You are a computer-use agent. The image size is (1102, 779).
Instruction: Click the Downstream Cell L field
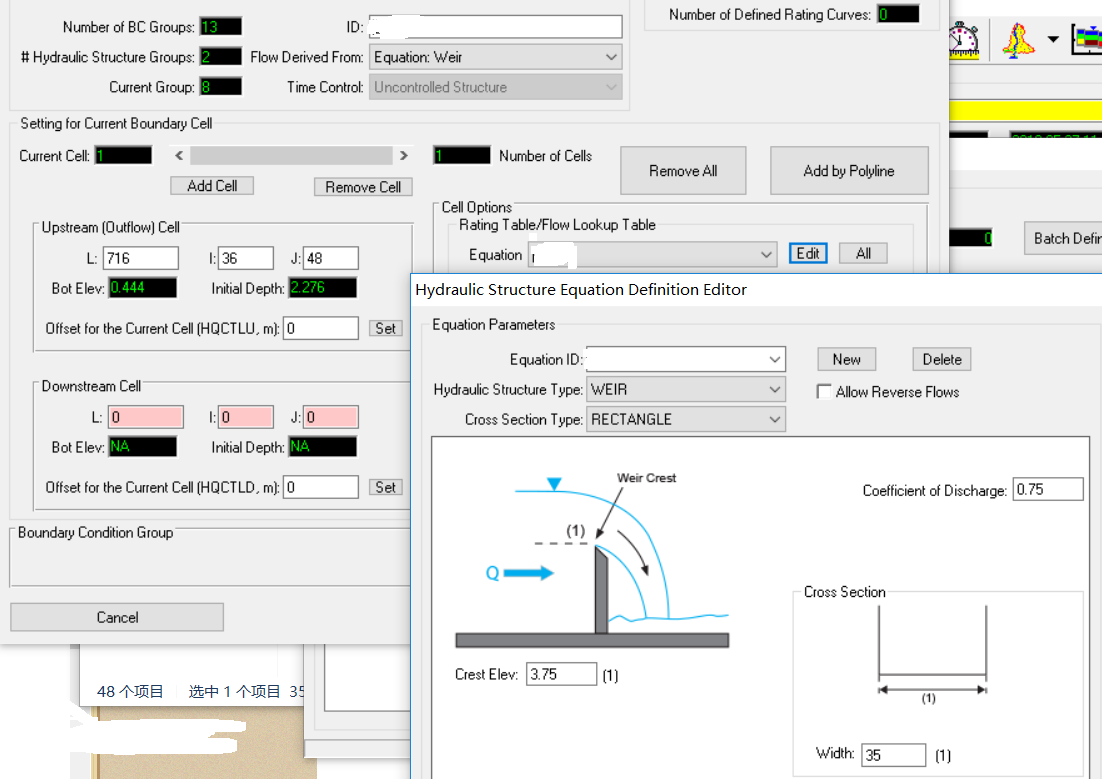tap(145, 417)
